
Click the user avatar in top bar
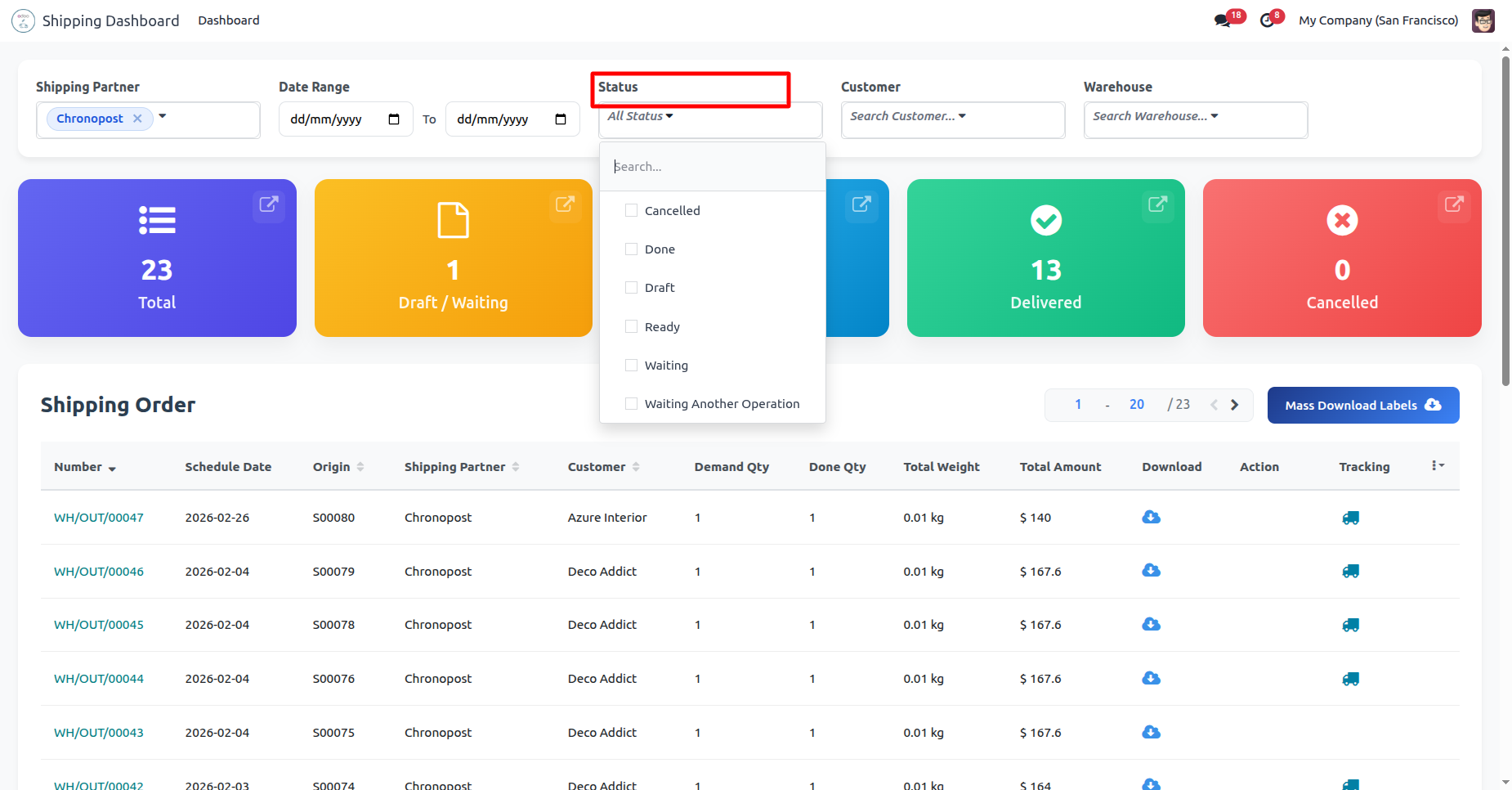(x=1483, y=20)
